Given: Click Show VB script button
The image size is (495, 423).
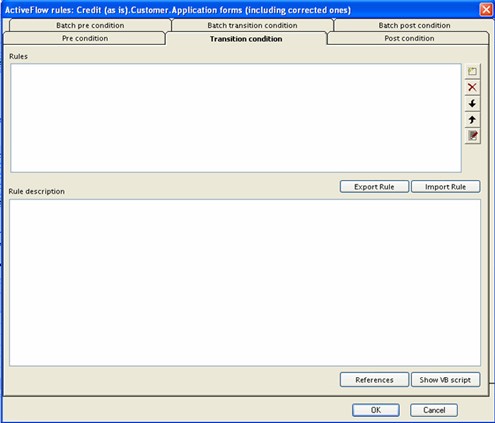Looking at the screenshot, I should 446,380.
